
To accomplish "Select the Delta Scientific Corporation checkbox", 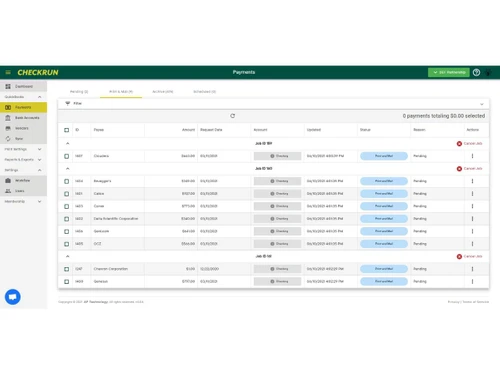I will (x=67, y=219).
